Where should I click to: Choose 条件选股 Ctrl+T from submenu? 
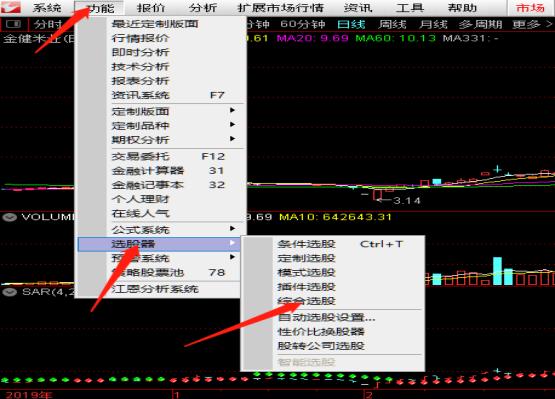point(333,244)
